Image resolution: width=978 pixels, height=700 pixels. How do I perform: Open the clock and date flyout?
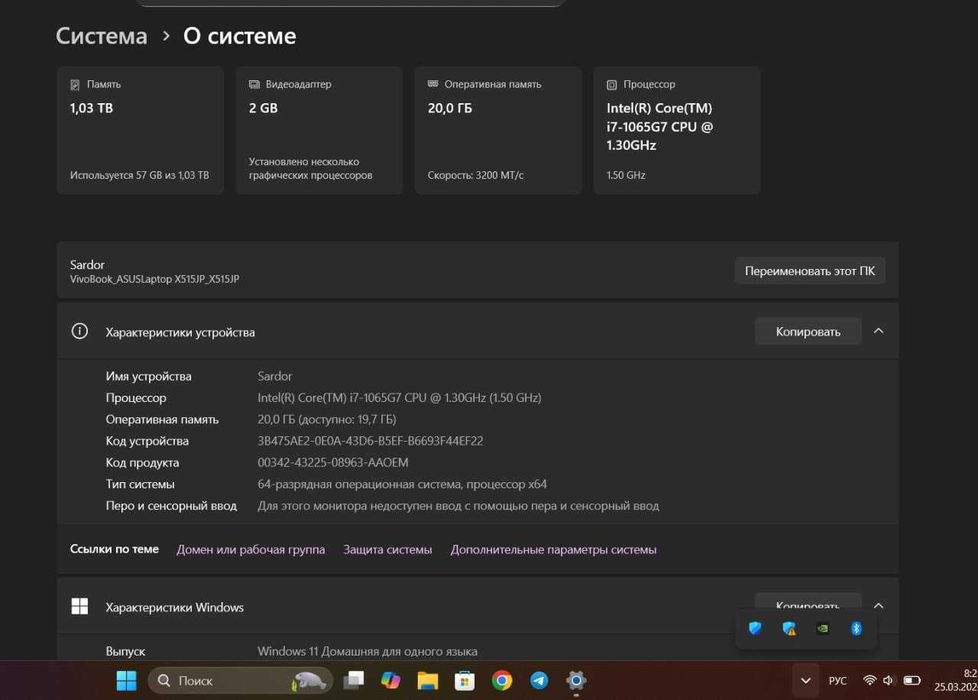click(x=955, y=680)
